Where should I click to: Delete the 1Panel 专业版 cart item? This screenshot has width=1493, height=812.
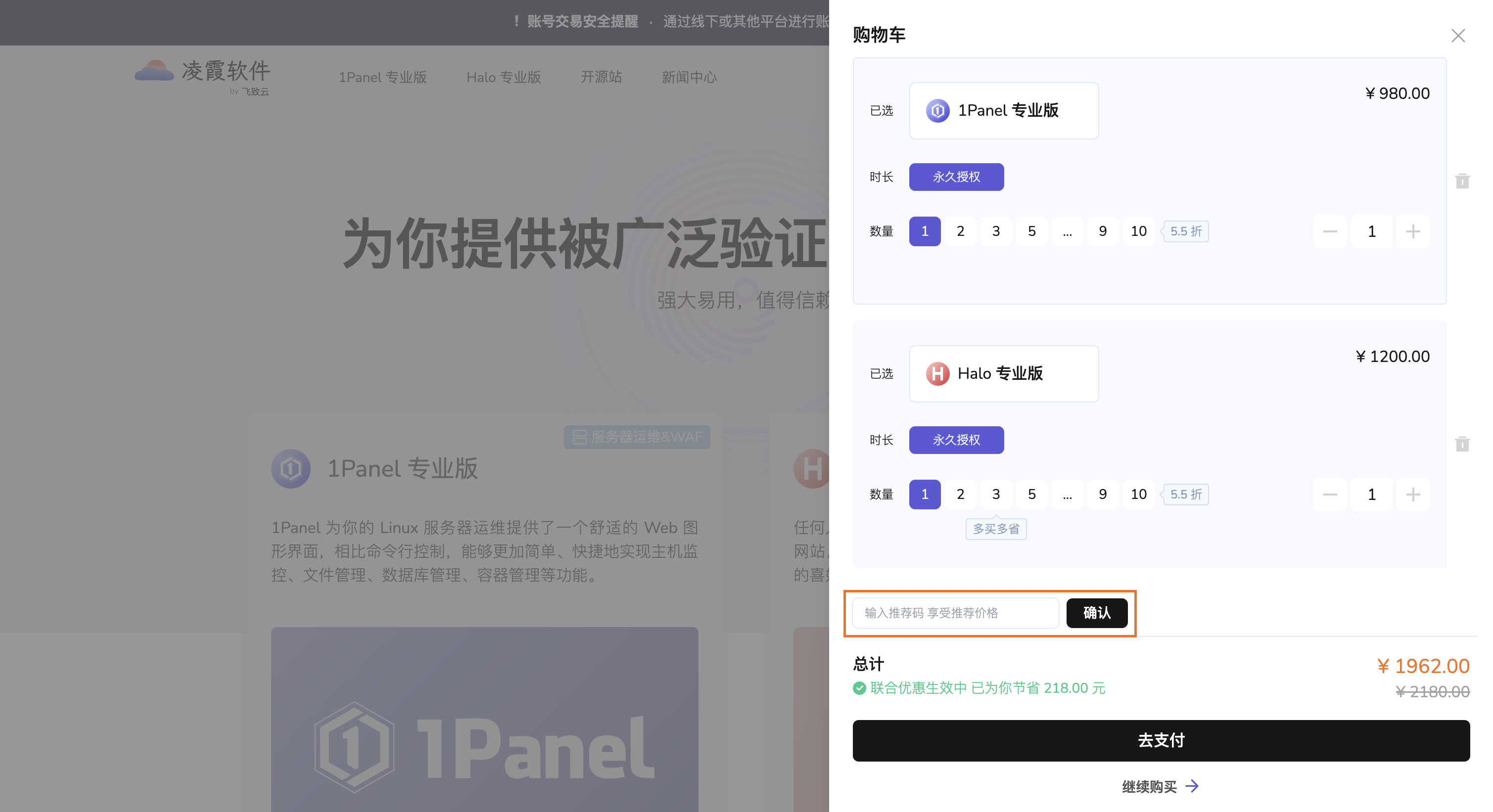tap(1462, 180)
